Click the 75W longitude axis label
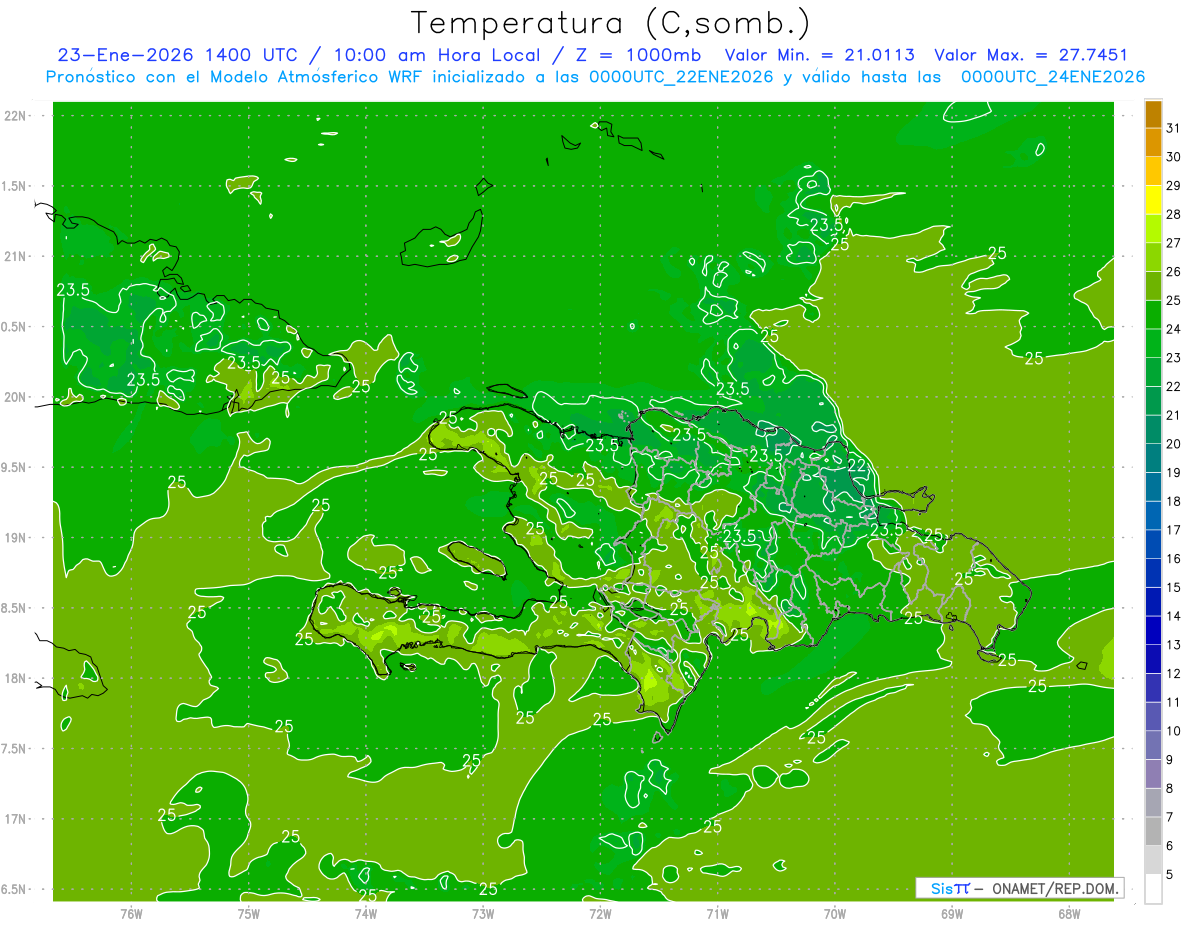The image size is (1200, 927). point(249,913)
